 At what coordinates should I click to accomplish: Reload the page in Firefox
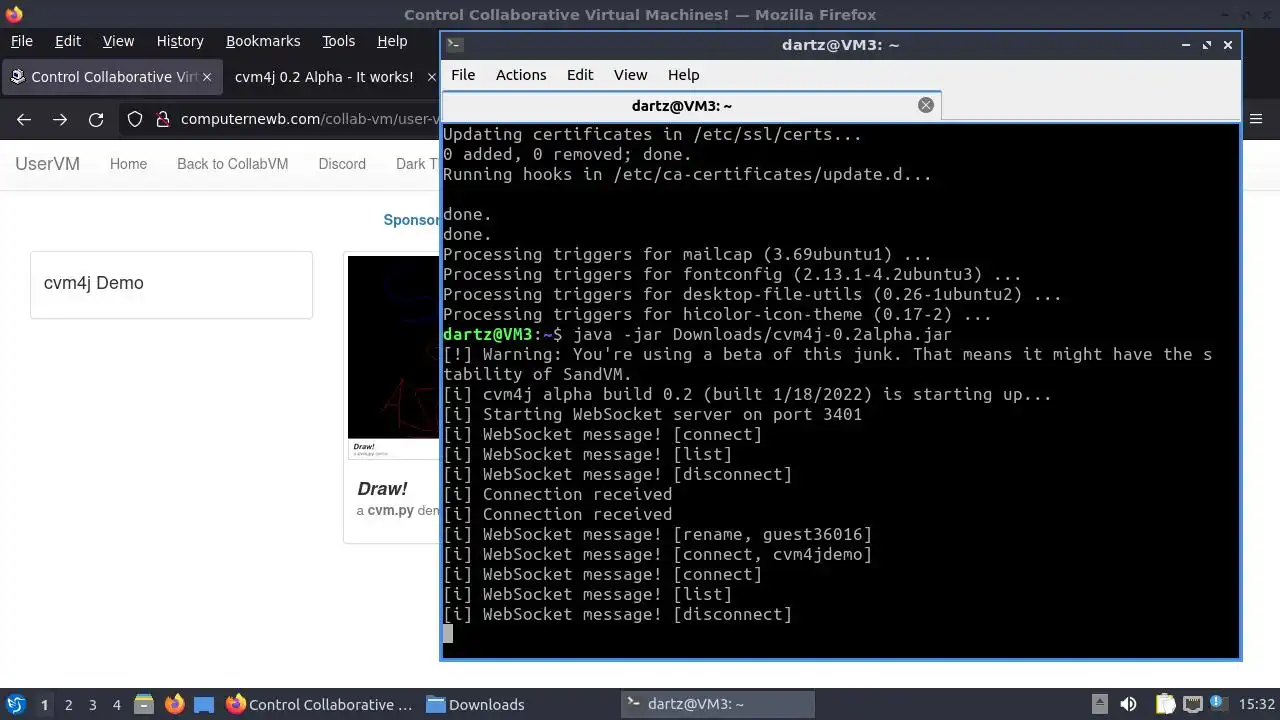96,119
